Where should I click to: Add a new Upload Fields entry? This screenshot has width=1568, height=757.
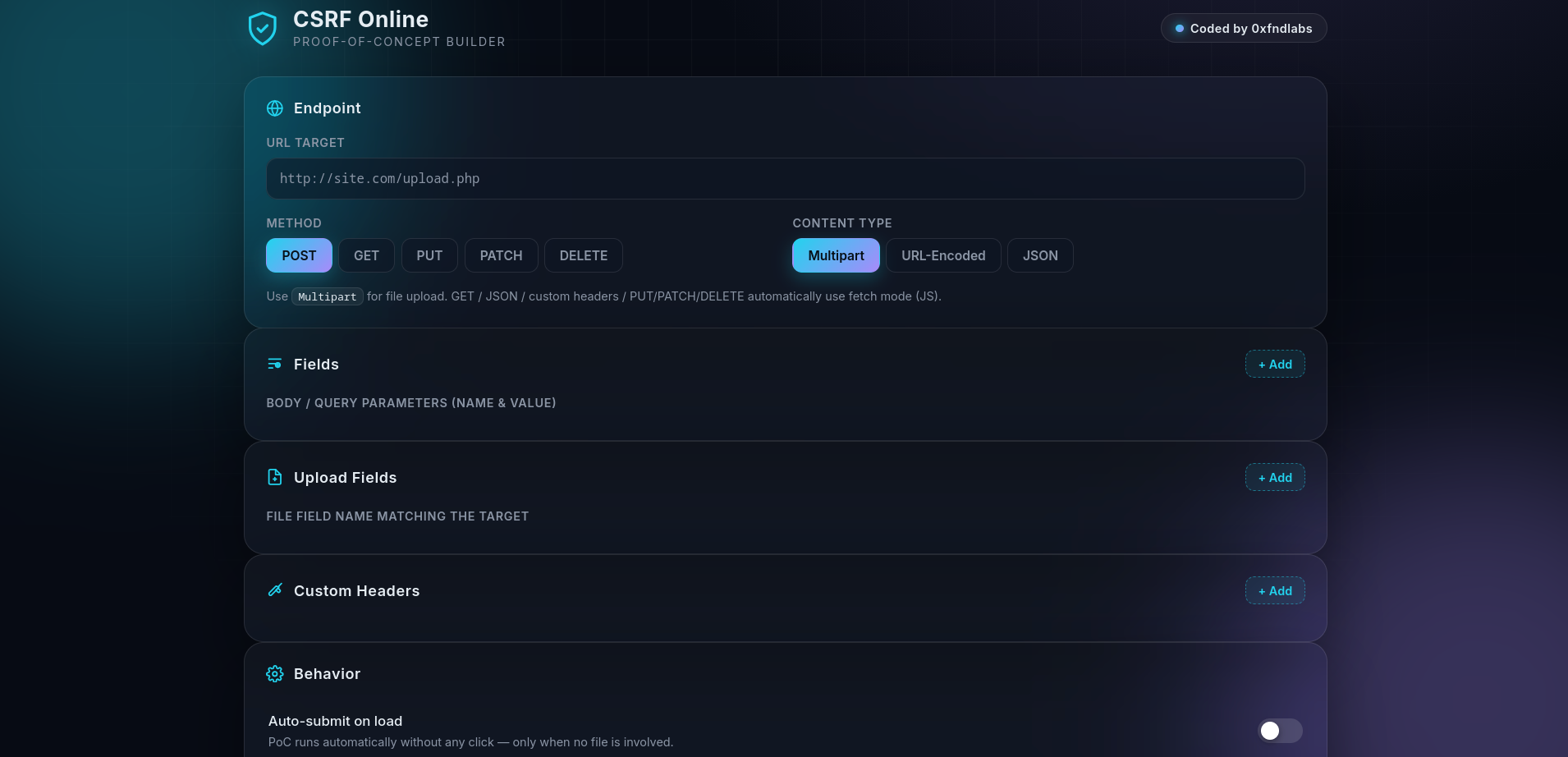(x=1275, y=477)
